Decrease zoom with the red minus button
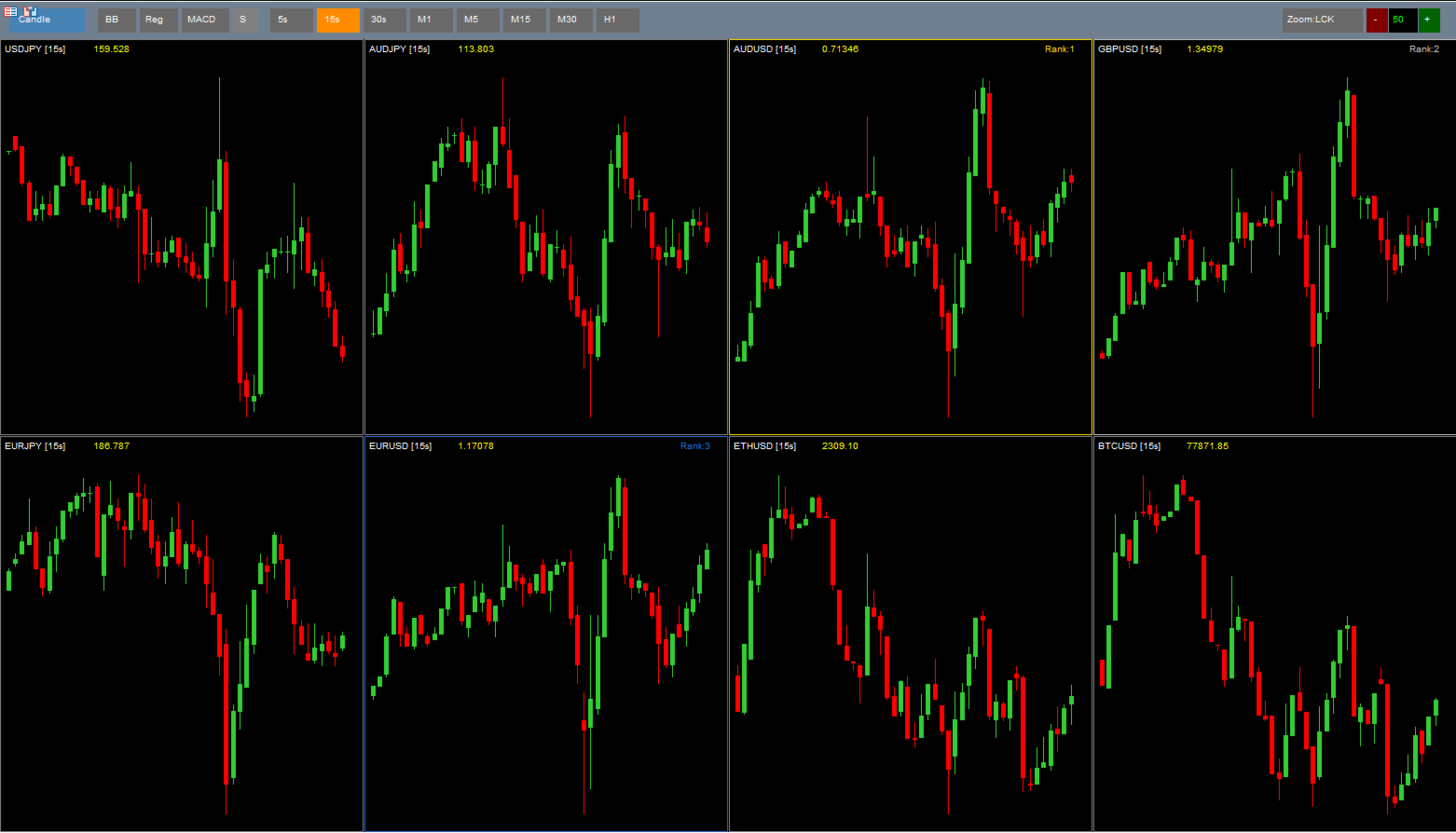Screen dimensions: 1456x833 coord(1377,20)
